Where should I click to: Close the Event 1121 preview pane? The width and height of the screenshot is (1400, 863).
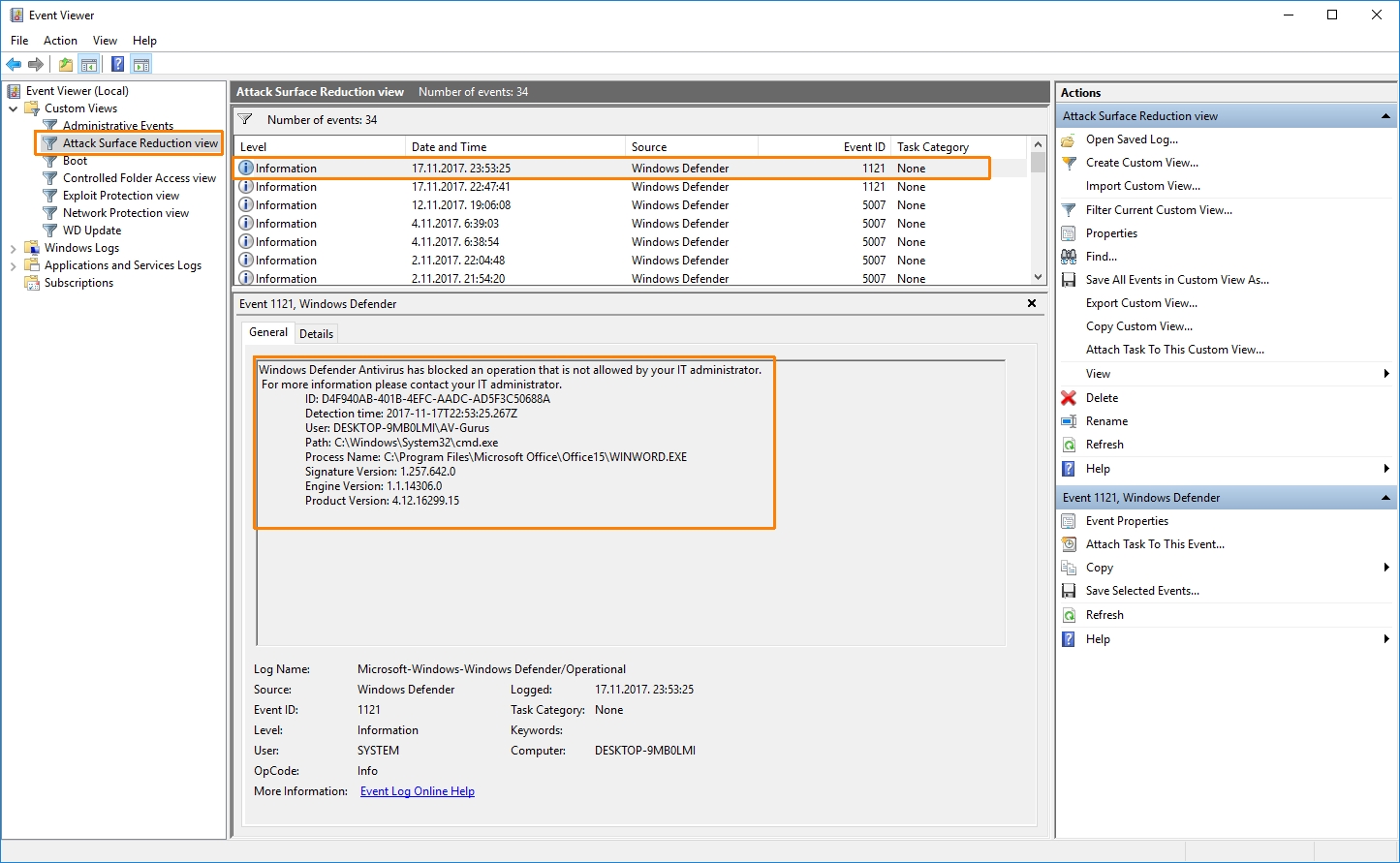[x=1032, y=303]
